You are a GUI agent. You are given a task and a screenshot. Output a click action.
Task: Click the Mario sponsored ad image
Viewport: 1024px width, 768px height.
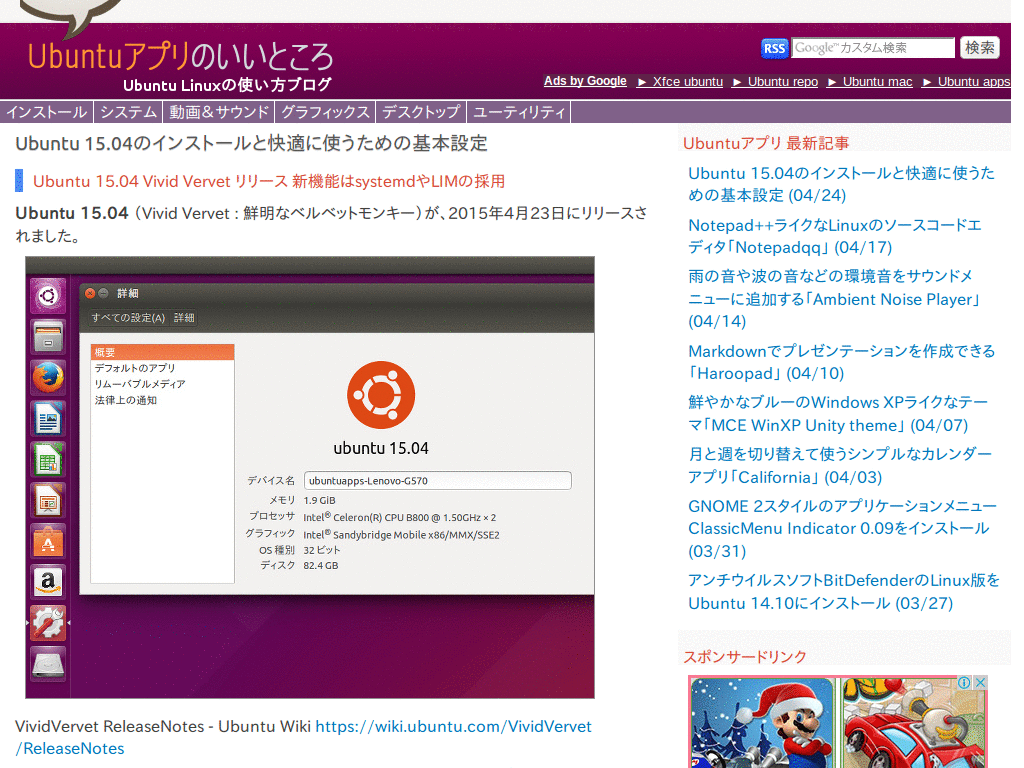762,722
